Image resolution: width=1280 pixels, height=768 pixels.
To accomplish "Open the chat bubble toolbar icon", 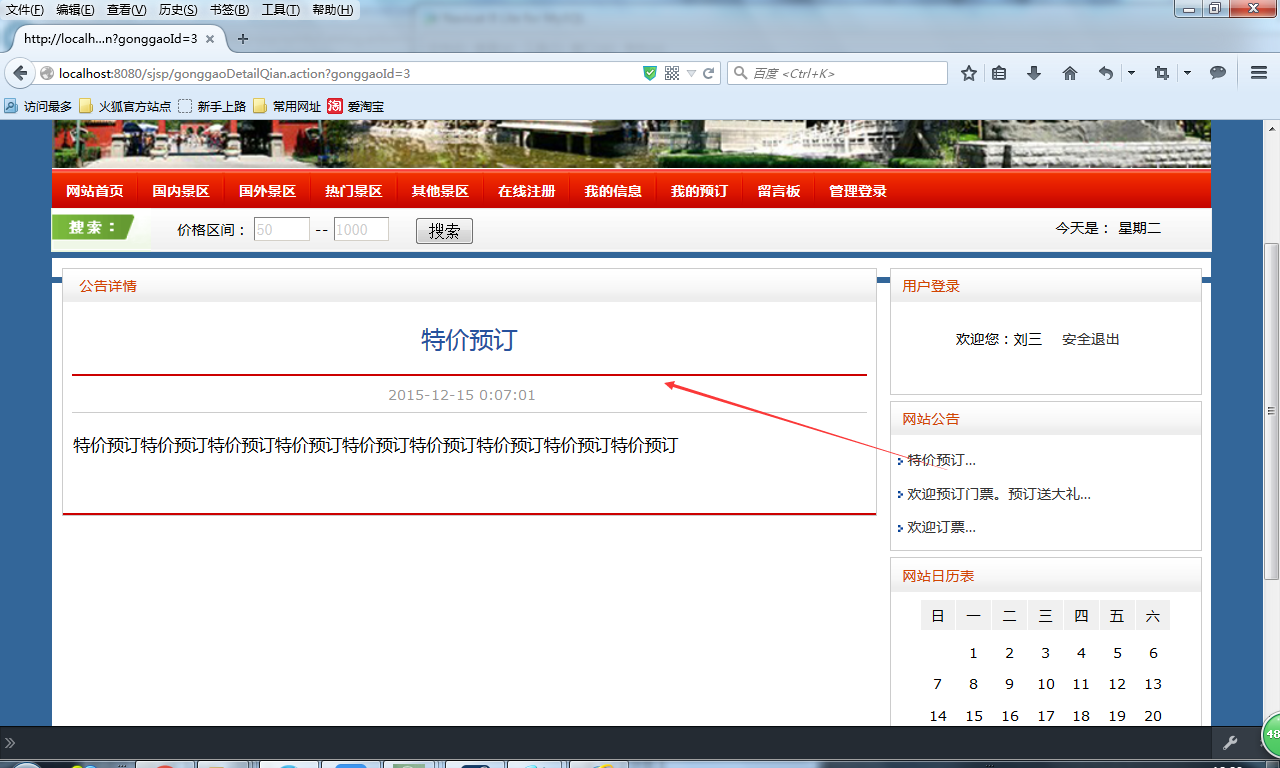I will click(1218, 73).
